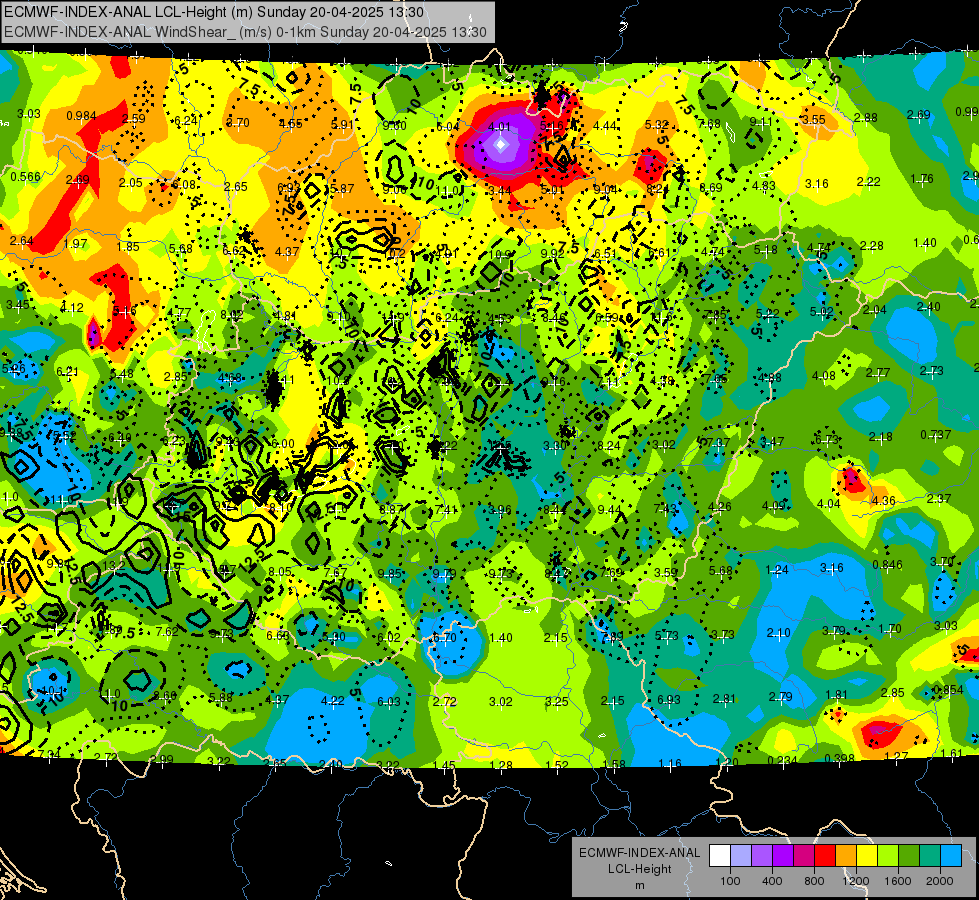Click the wind shear value 3.55
This screenshot has width=979, height=900.
(814, 119)
